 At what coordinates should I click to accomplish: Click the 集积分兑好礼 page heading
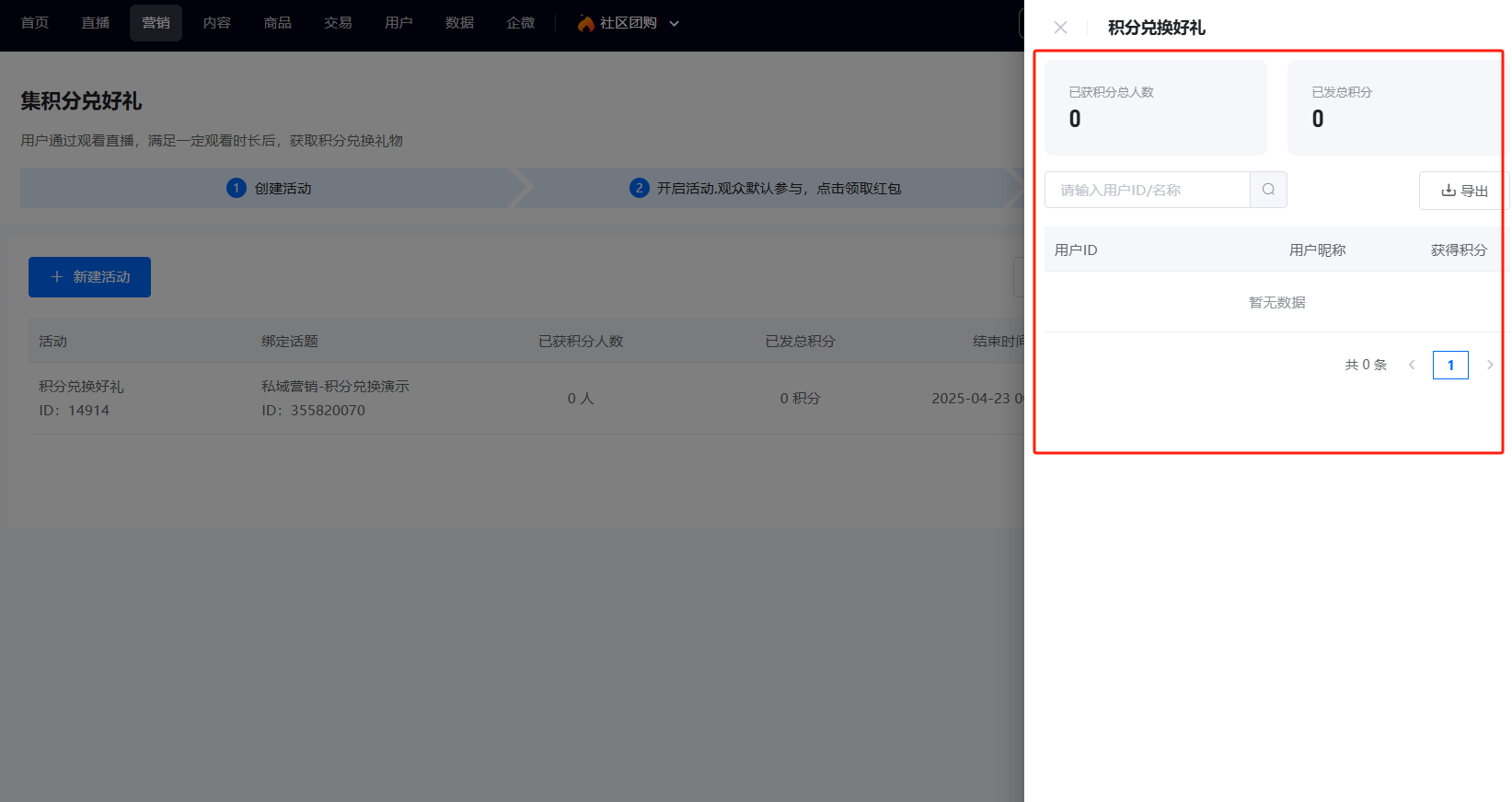(x=81, y=101)
